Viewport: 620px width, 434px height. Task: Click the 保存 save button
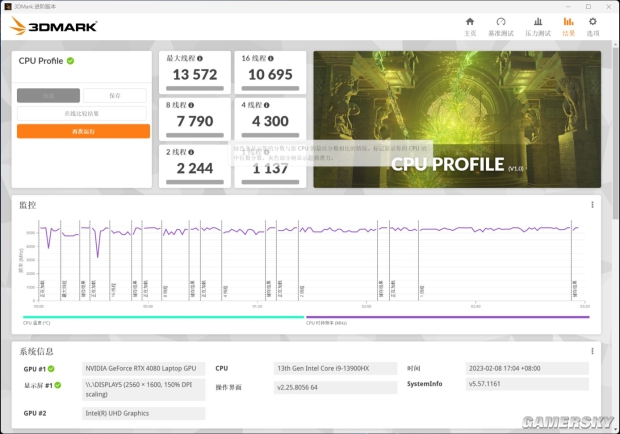pos(115,95)
